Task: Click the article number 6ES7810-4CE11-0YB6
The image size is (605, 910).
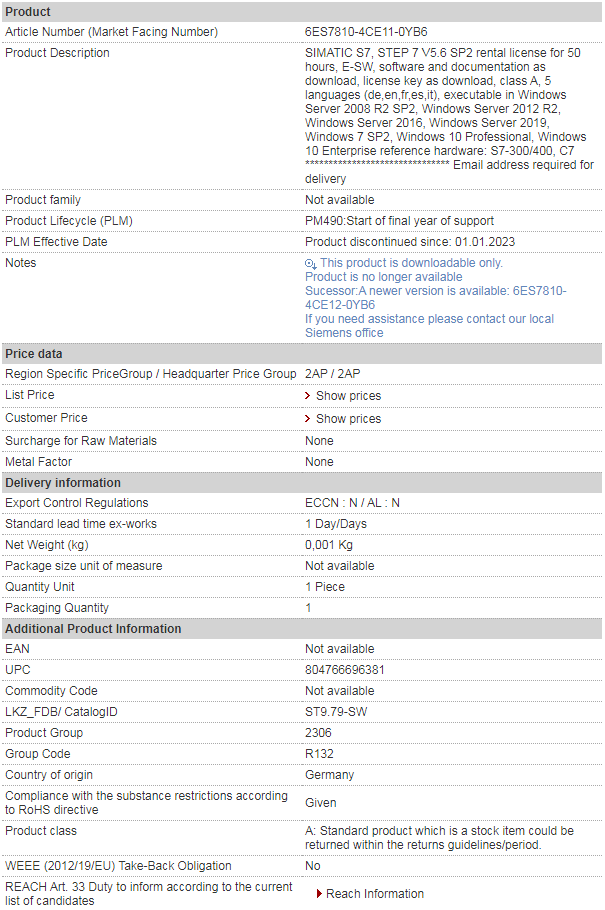Action: (366, 32)
